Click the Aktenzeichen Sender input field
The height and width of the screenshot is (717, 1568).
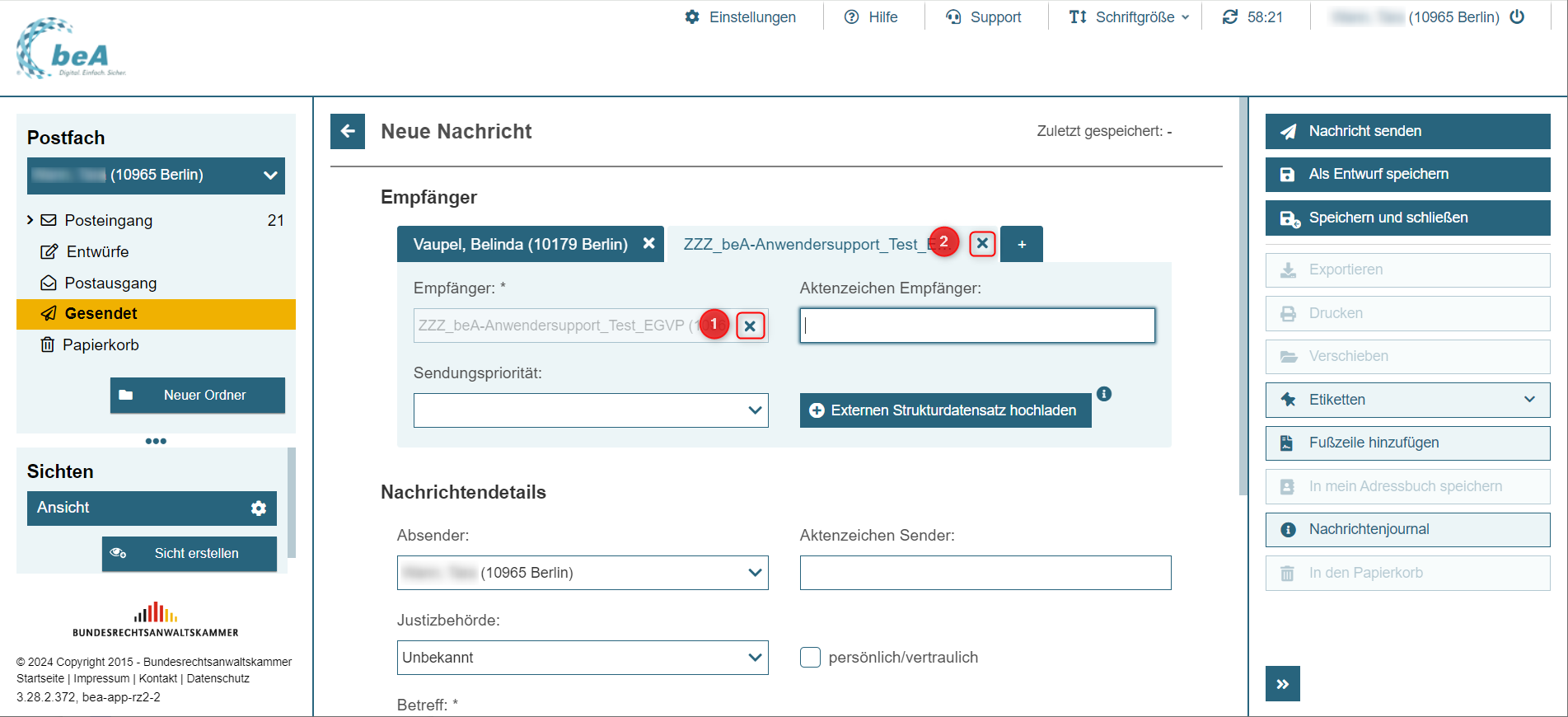tap(985, 573)
